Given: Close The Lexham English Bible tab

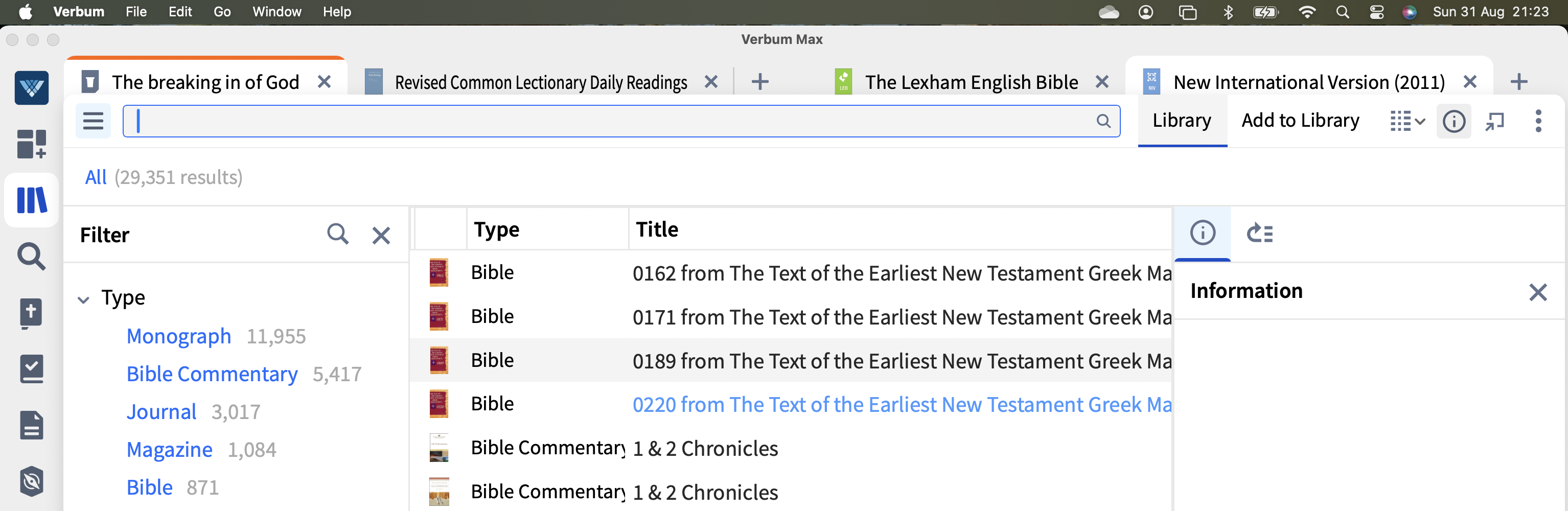Looking at the screenshot, I should (1102, 82).
